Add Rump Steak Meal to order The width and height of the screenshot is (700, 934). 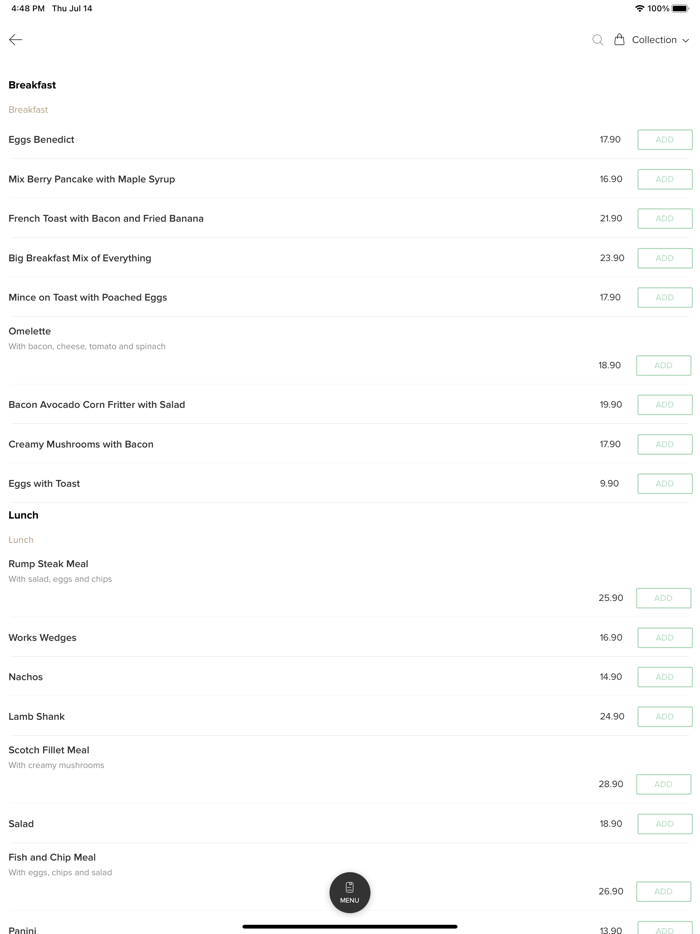pos(663,598)
